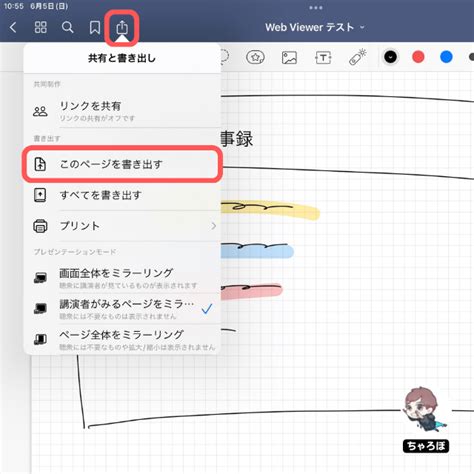Screen dimensions: 474x474
Task: Expand the プリント chevron arrow
Action: [213, 226]
